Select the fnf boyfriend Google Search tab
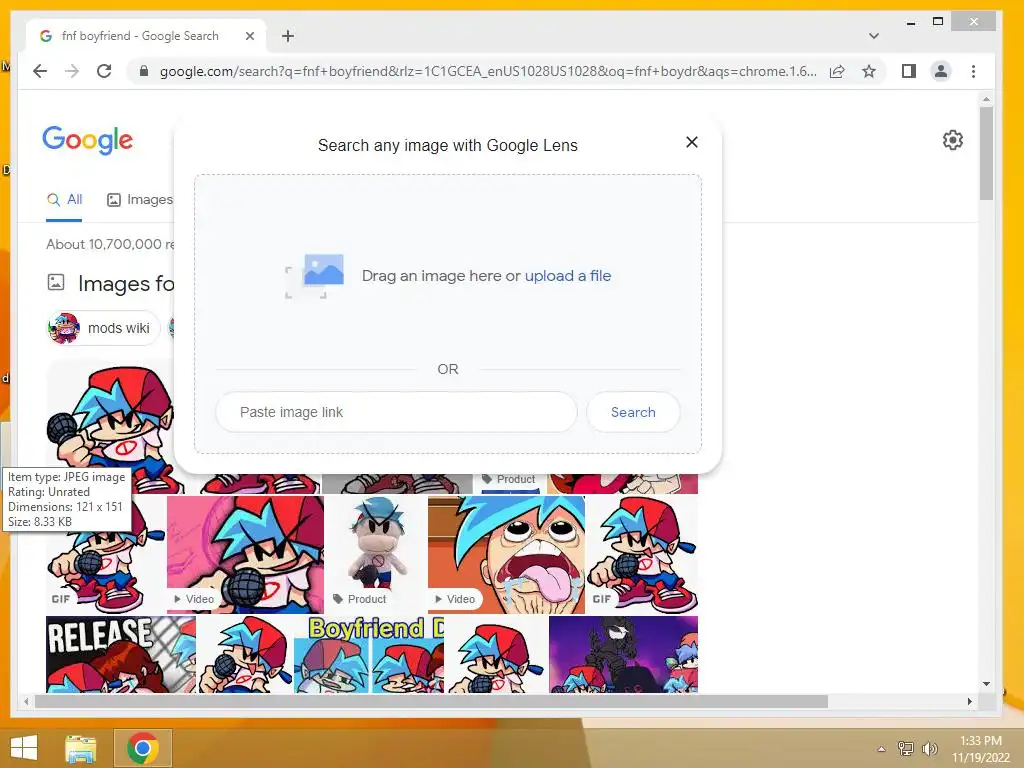Viewport: 1024px width, 768px height. pos(146,36)
